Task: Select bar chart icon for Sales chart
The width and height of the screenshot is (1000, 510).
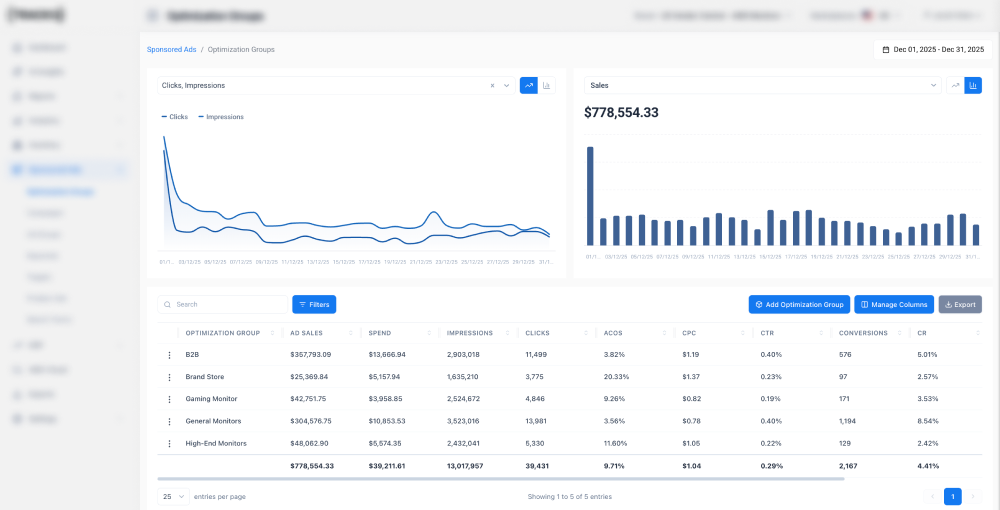Action: [x=973, y=85]
